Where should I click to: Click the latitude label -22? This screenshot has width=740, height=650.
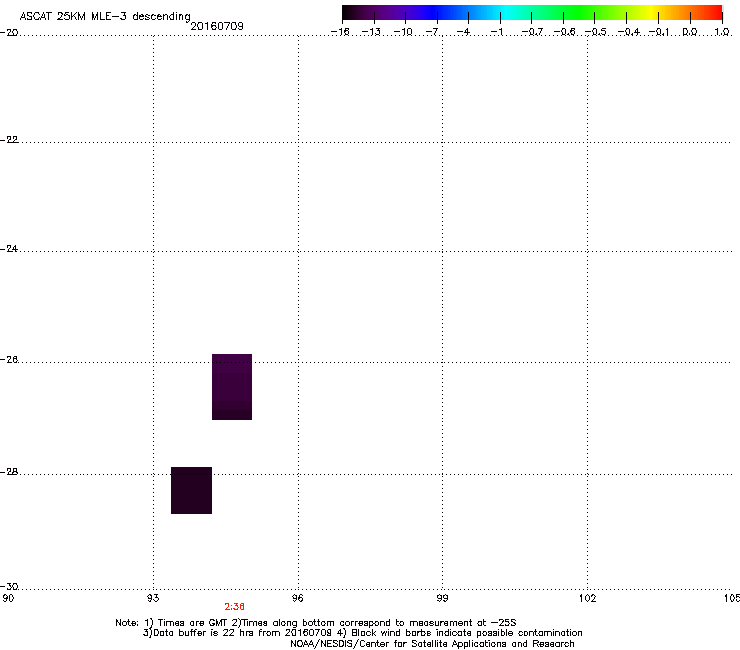9,140
